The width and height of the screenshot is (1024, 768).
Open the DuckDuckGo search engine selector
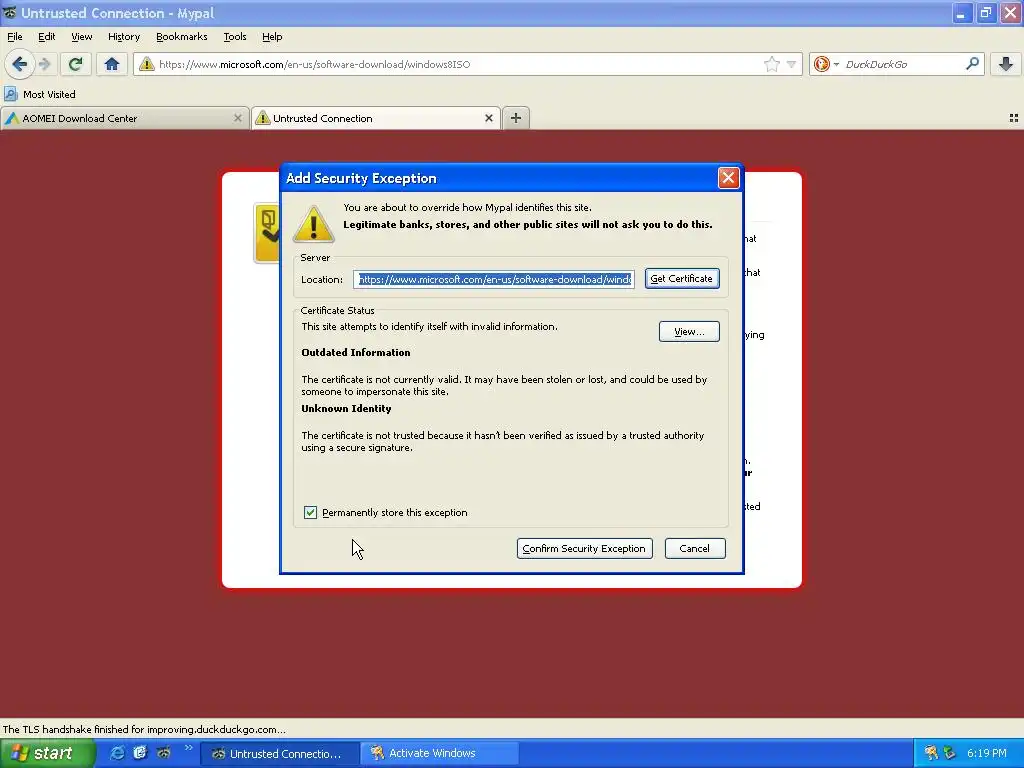click(826, 64)
